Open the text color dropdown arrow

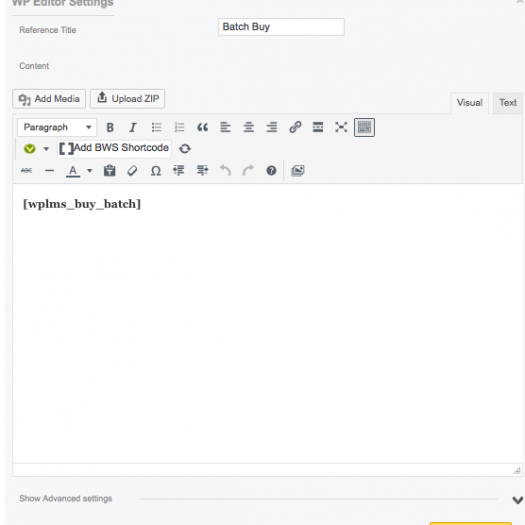[x=89, y=171]
